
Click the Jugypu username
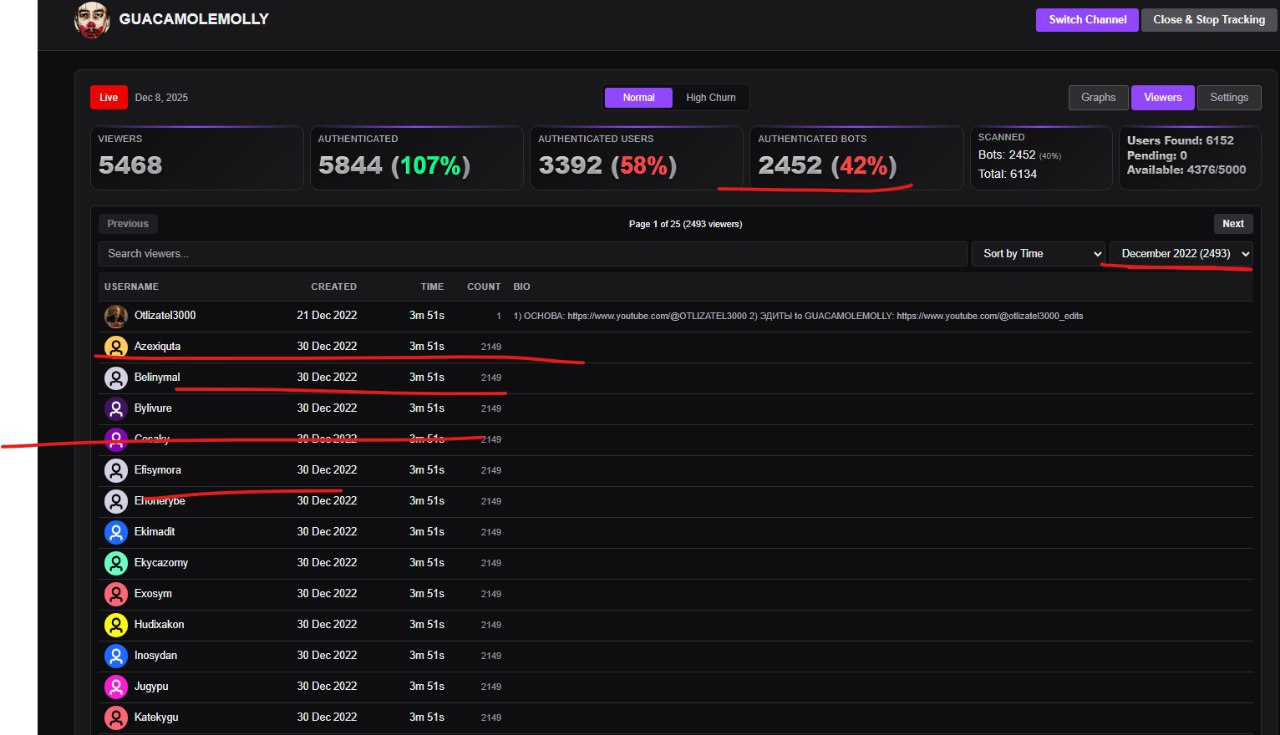[x=153, y=687]
